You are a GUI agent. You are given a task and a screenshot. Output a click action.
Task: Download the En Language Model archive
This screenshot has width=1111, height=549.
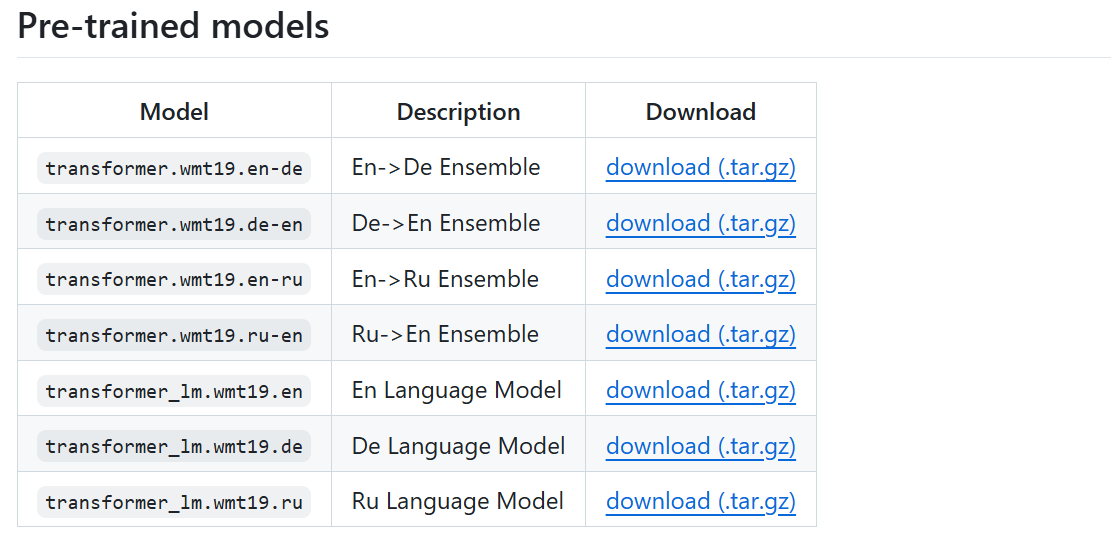click(701, 390)
